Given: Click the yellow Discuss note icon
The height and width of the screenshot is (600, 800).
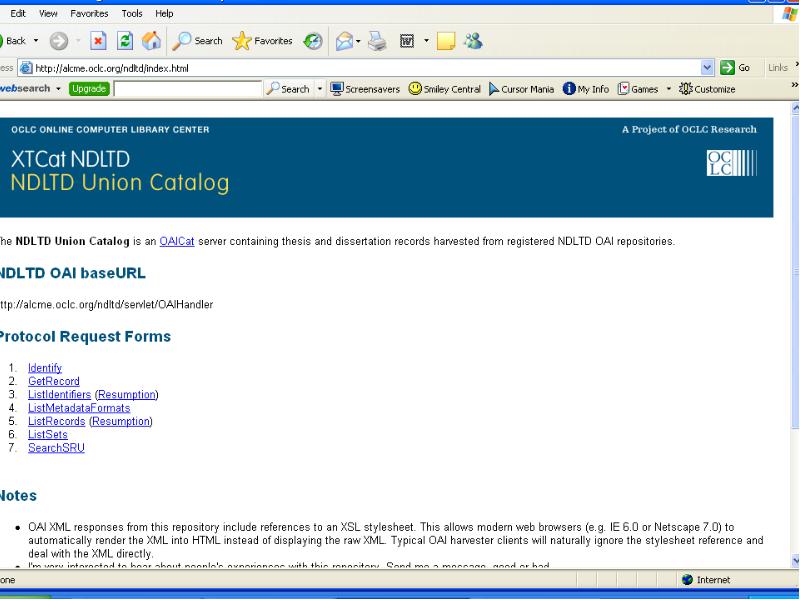Looking at the screenshot, I should click(446, 41).
